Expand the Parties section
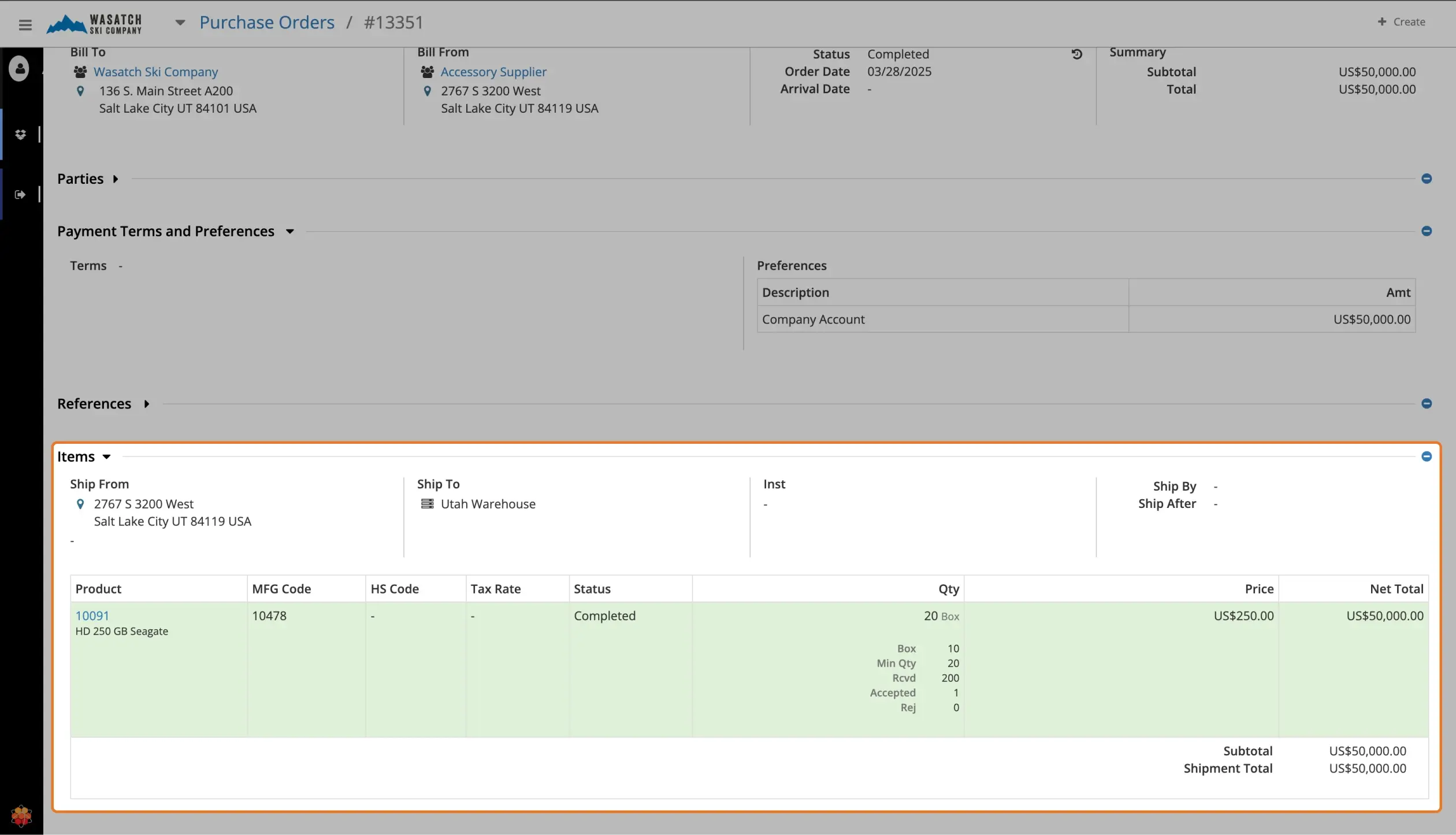The image size is (1456, 835). [x=116, y=179]
